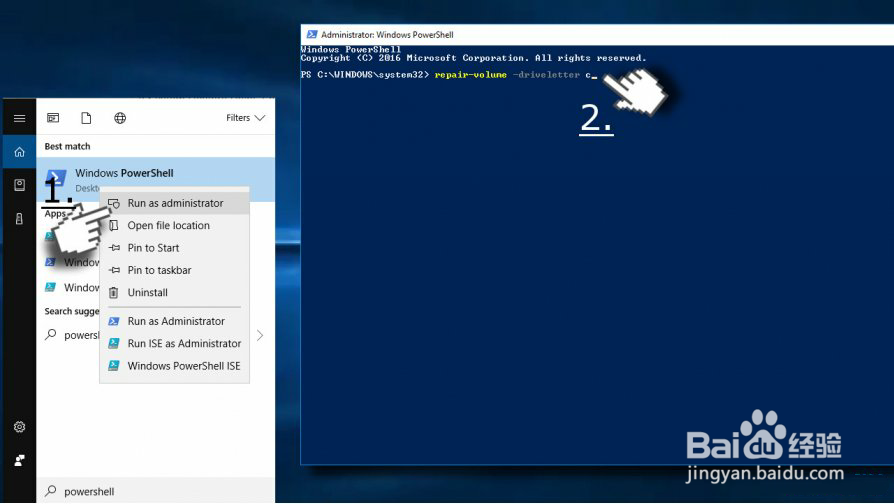Click the repair-volume command text

470,75
